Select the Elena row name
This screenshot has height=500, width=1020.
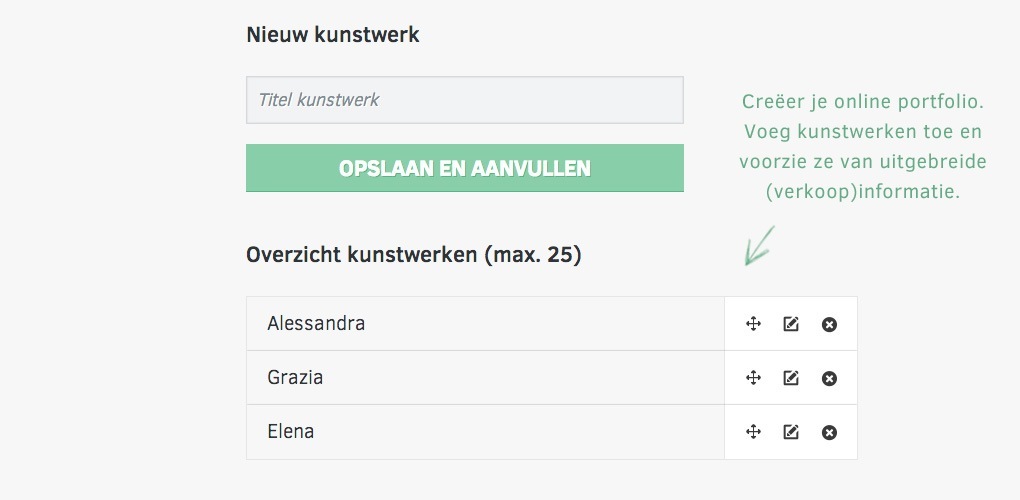[x=291, y=431]
